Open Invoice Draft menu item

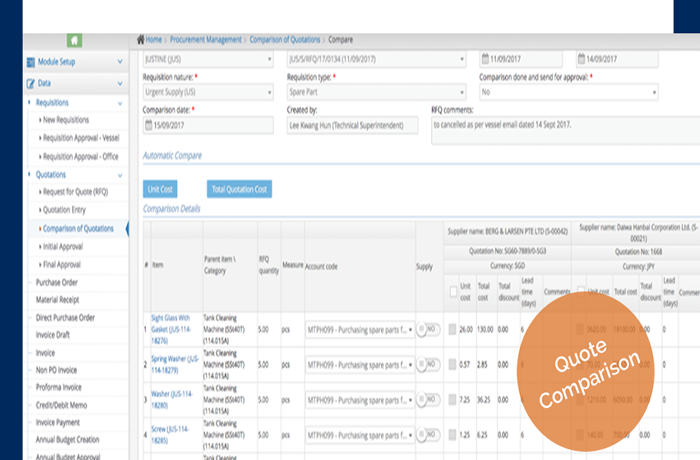pyautogui.click(x=53, y=335)
